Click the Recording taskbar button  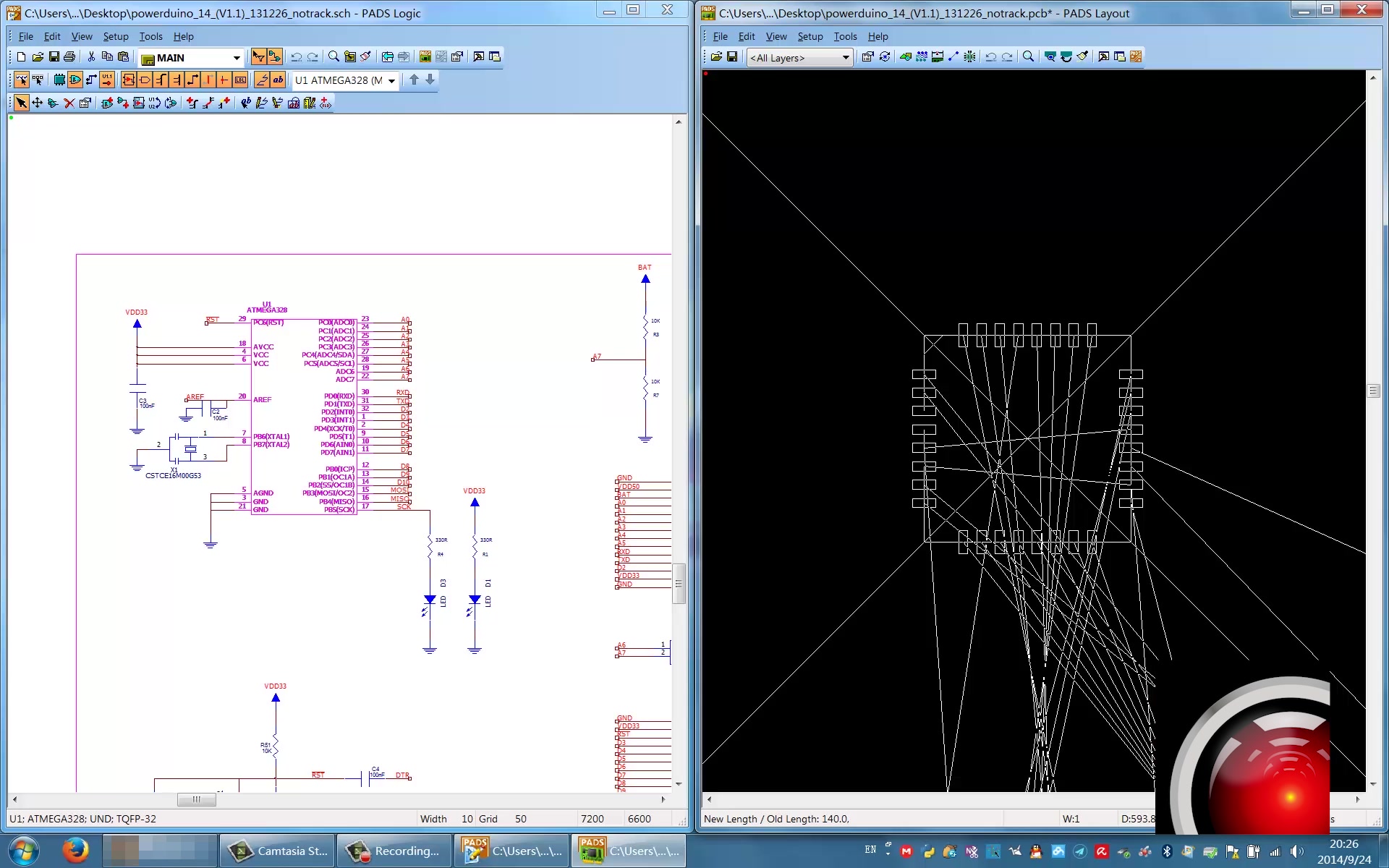[x=395, y=851]
